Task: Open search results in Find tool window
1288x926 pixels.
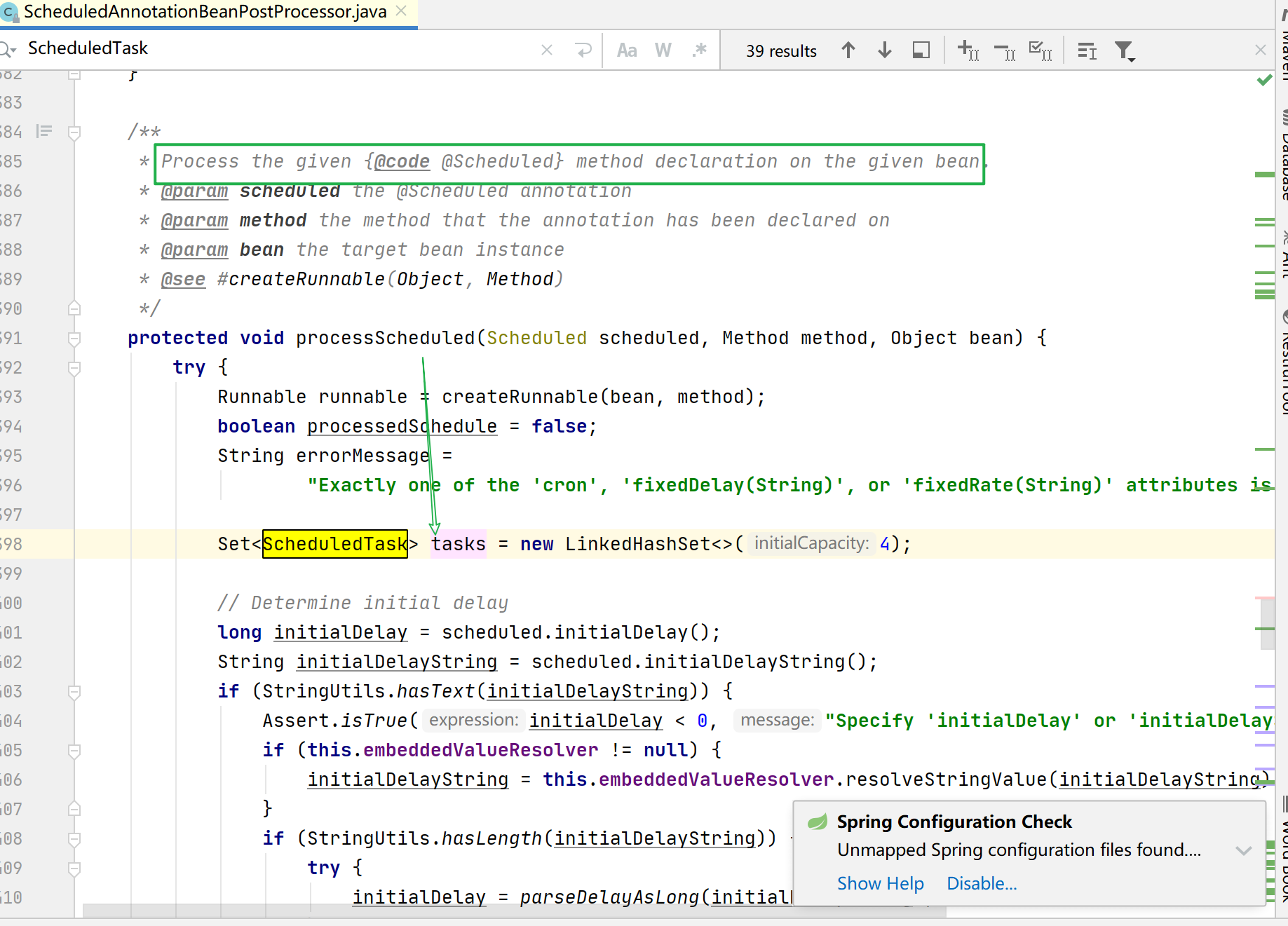Action: [921, 50]
